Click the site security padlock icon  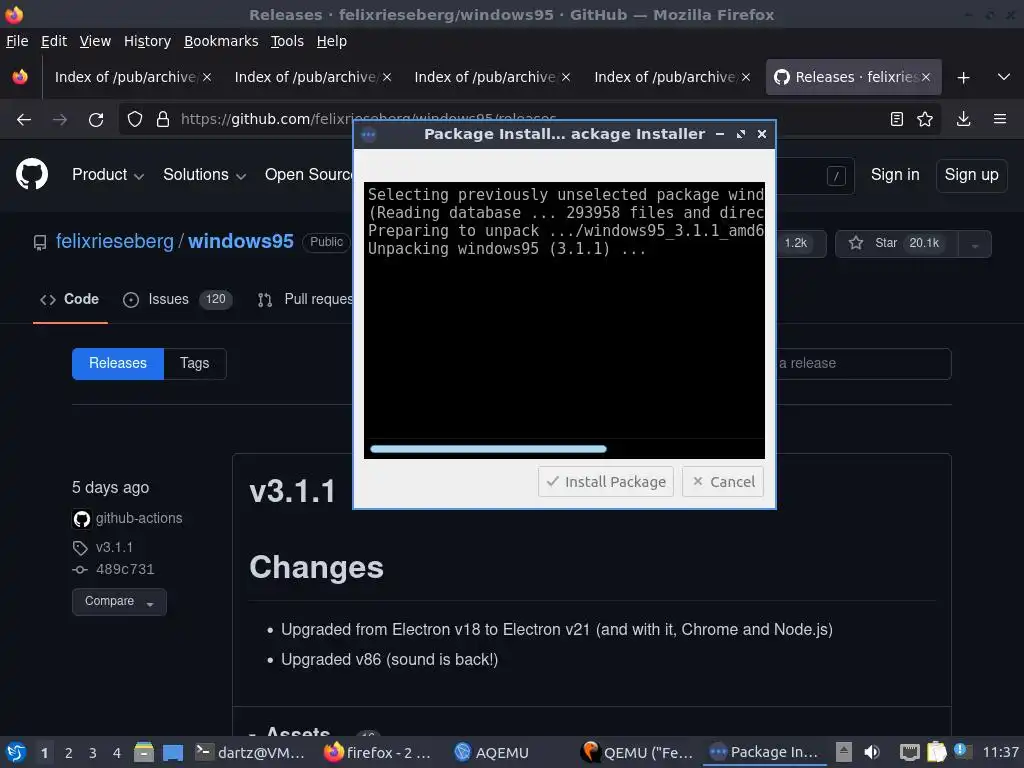point(163,119)
